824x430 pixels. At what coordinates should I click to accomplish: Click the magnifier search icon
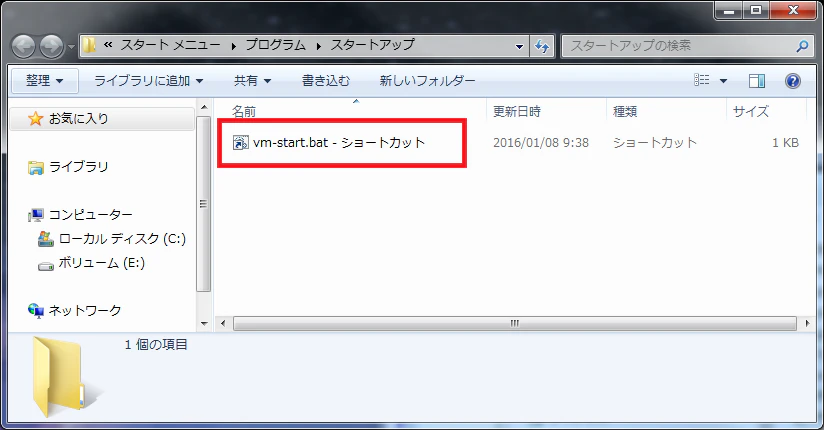802,46
